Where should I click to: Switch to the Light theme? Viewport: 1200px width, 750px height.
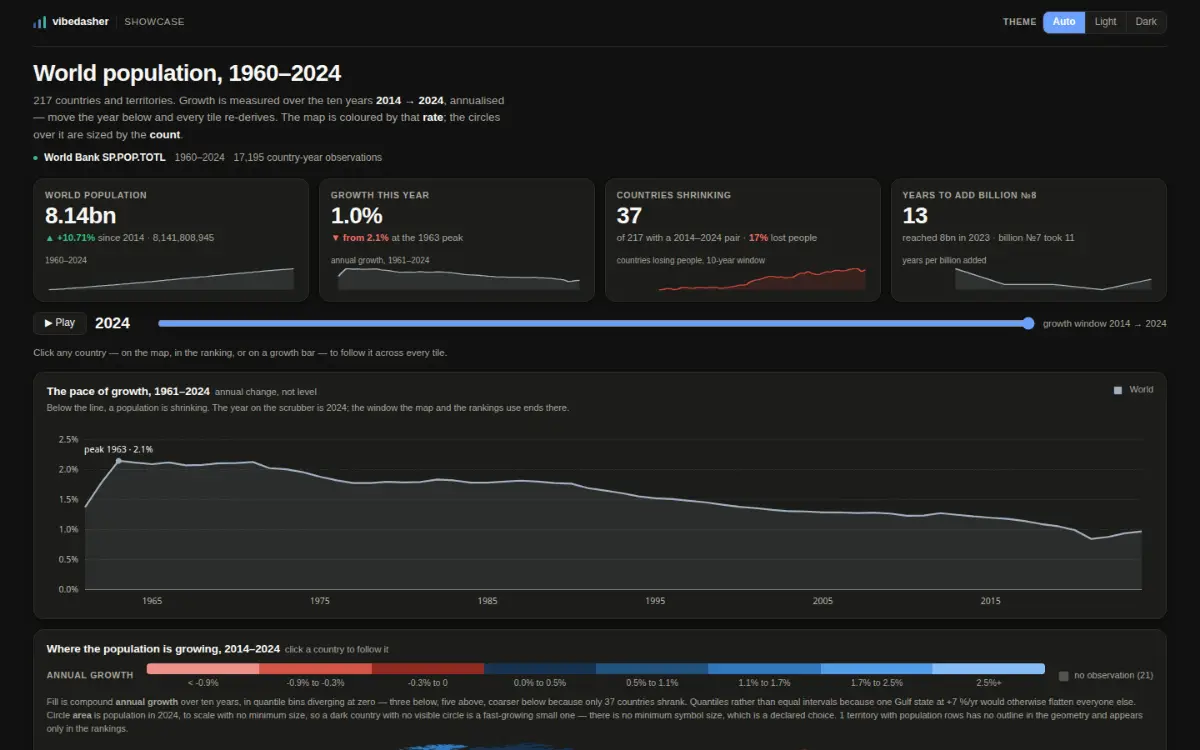[x=1105, y=22]
